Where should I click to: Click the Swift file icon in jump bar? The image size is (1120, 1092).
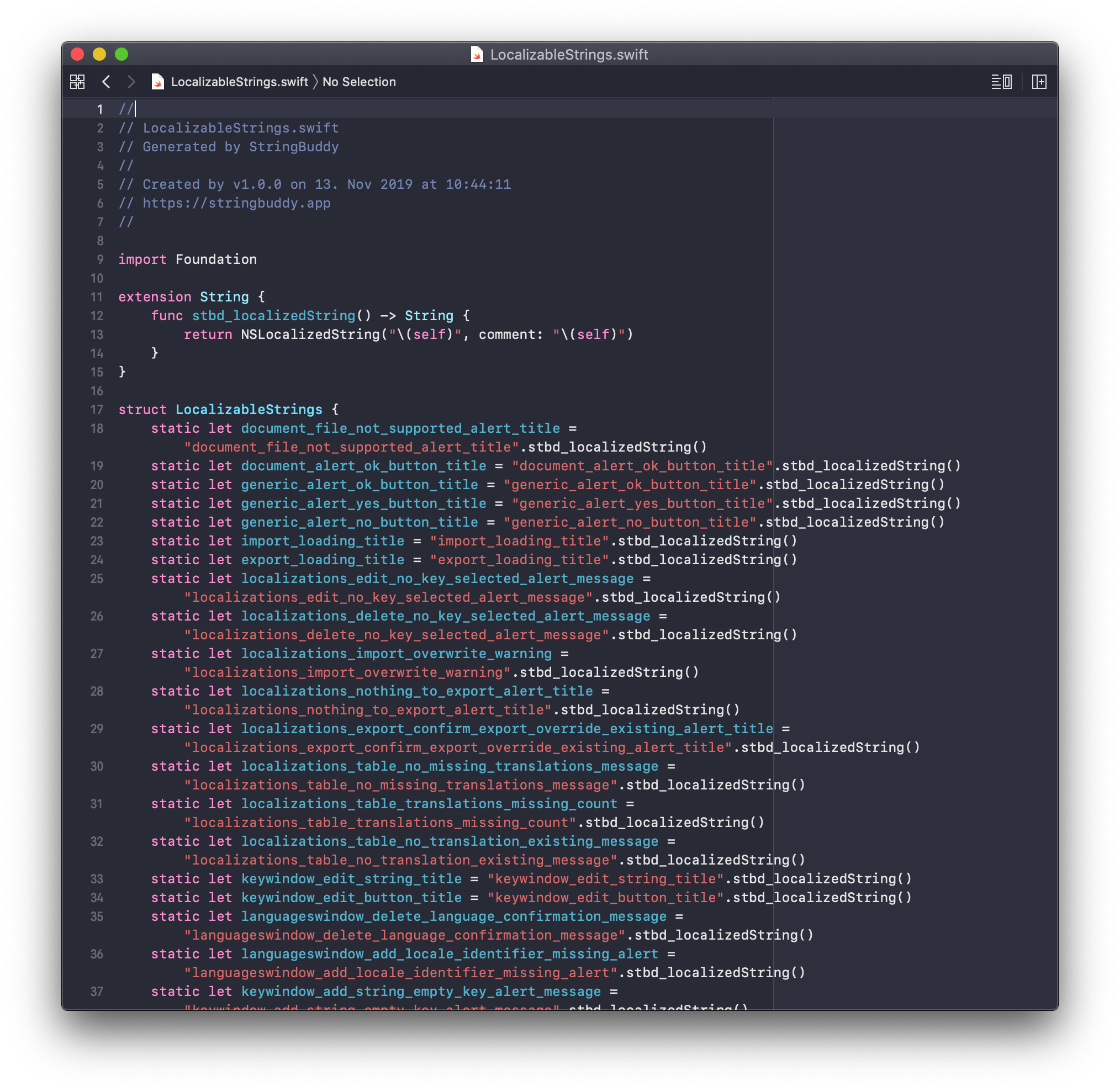click(x=157, y=82)
